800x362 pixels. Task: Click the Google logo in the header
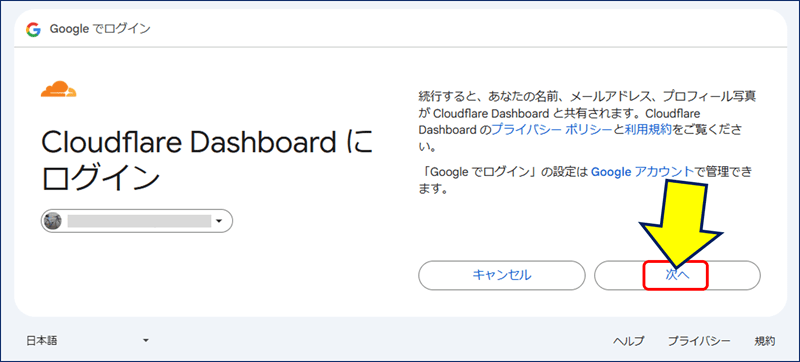(x=33, y=30)
